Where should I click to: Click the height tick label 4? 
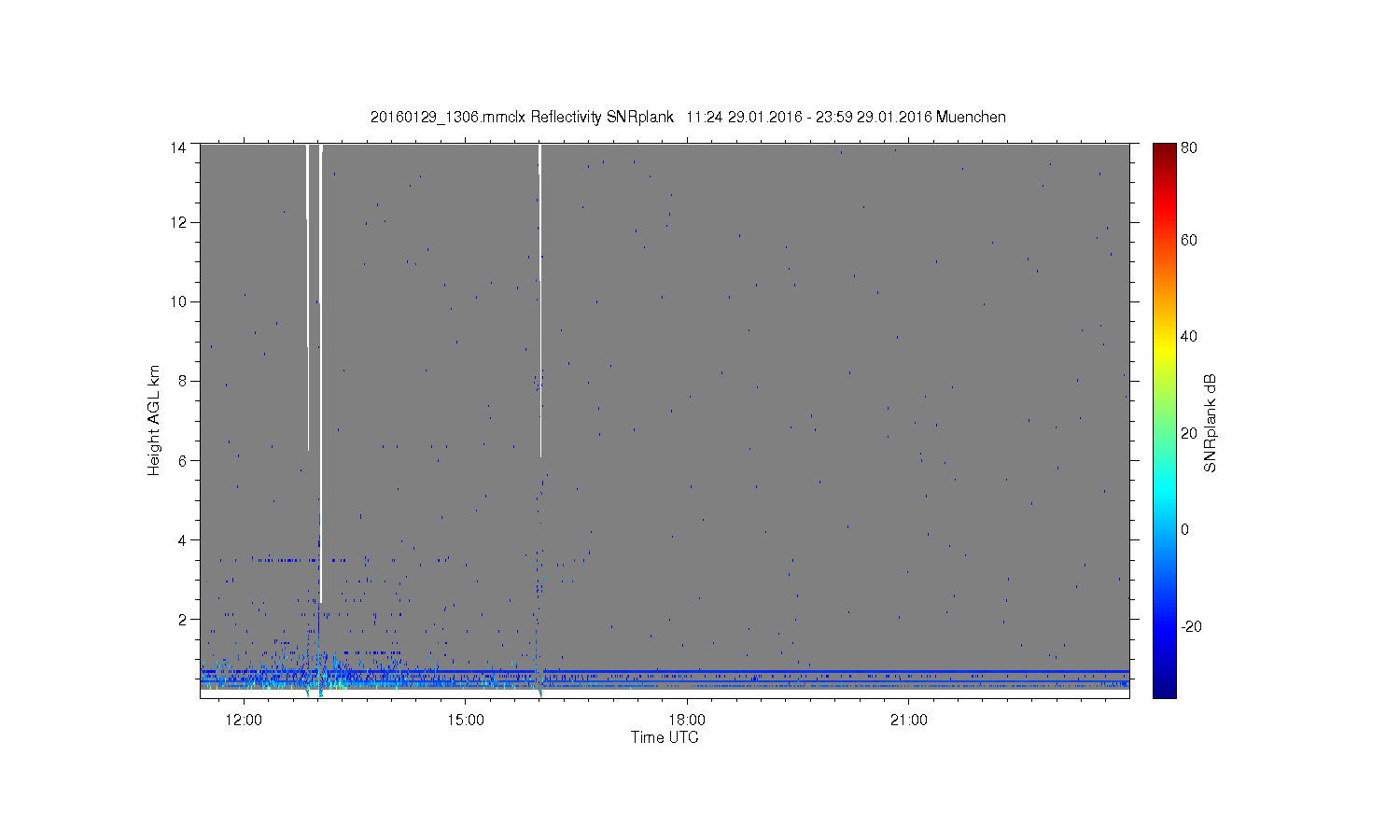point(182,539)
